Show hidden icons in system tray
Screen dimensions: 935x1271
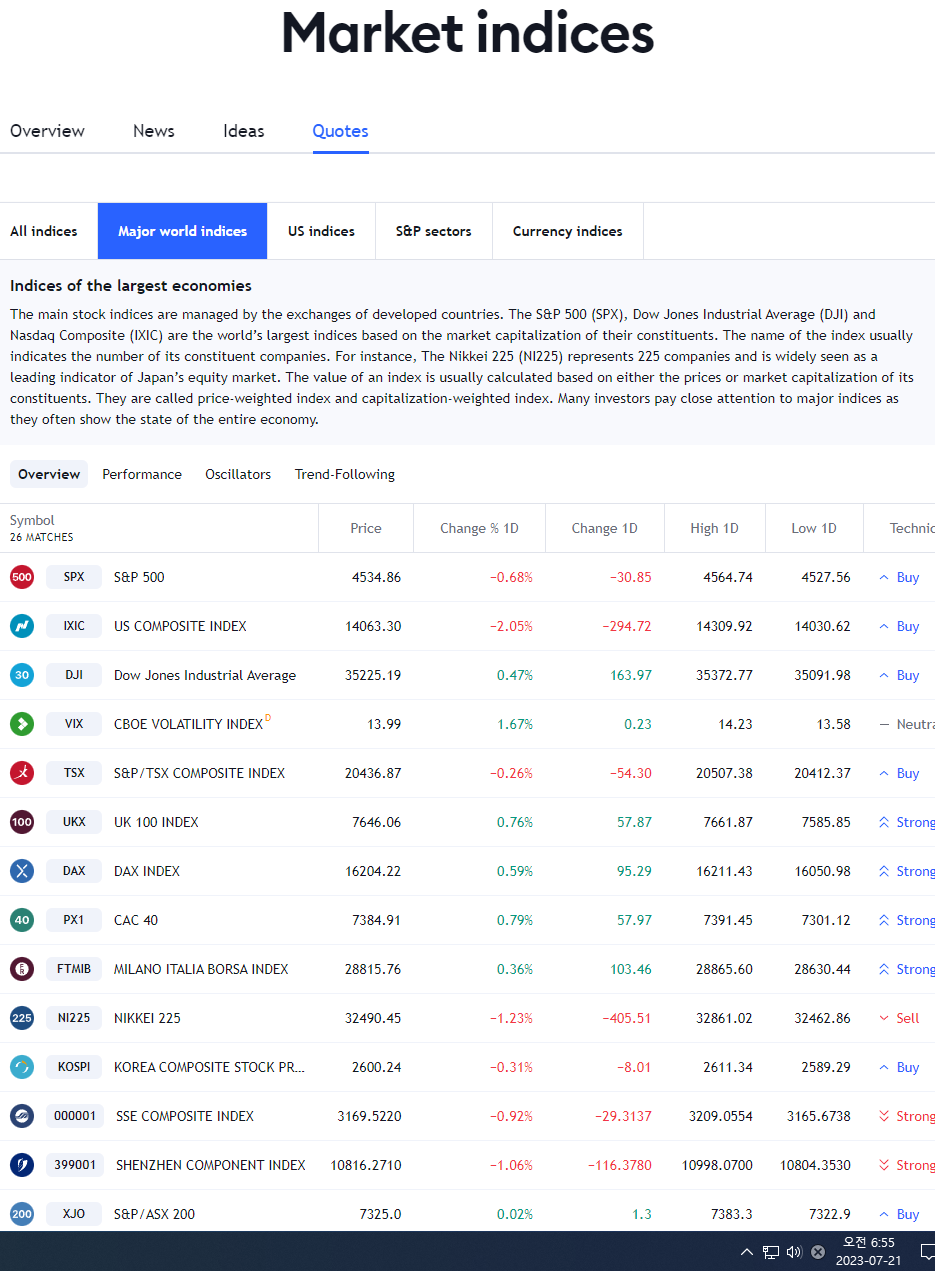[x=747, y=1252]
